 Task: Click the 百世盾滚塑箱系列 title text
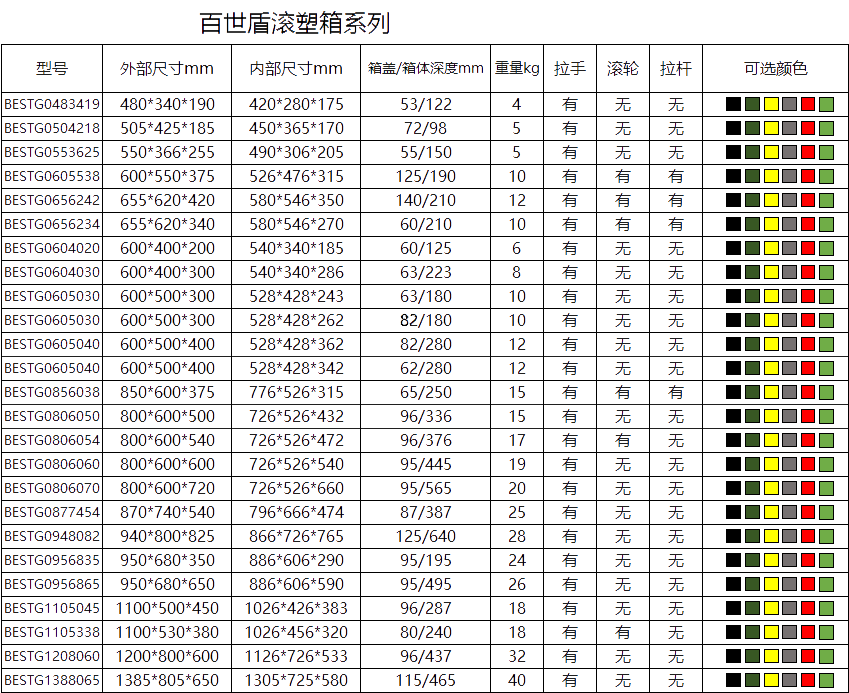[x=295, y=23]
